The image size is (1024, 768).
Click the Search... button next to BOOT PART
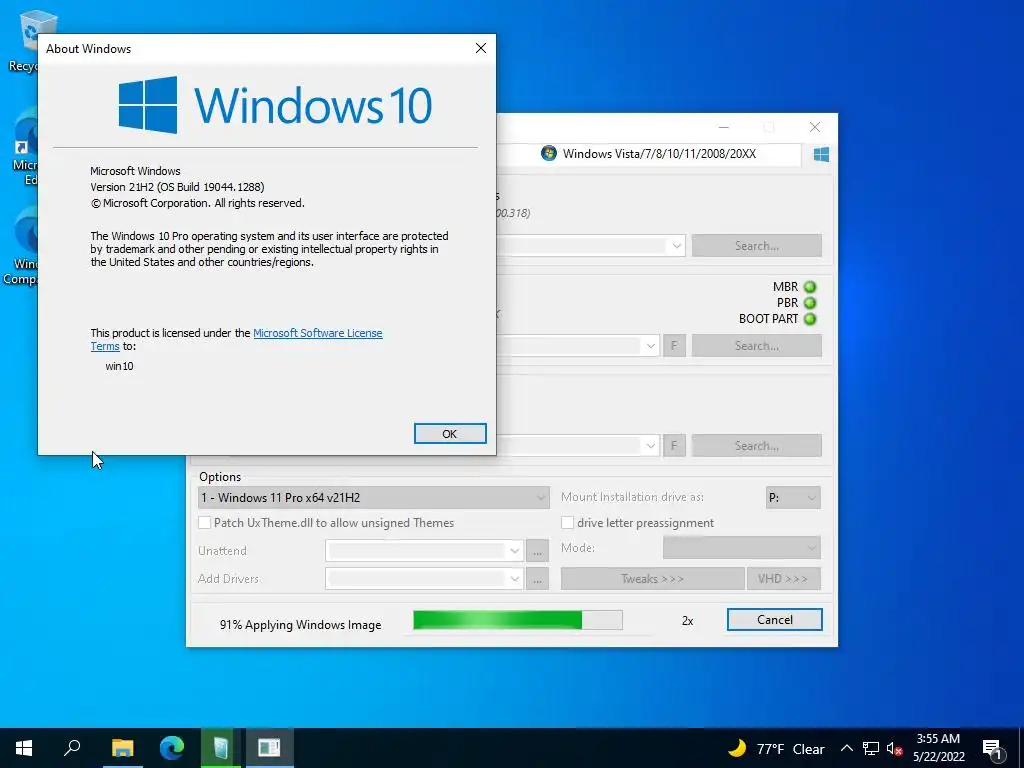[757, 345]
